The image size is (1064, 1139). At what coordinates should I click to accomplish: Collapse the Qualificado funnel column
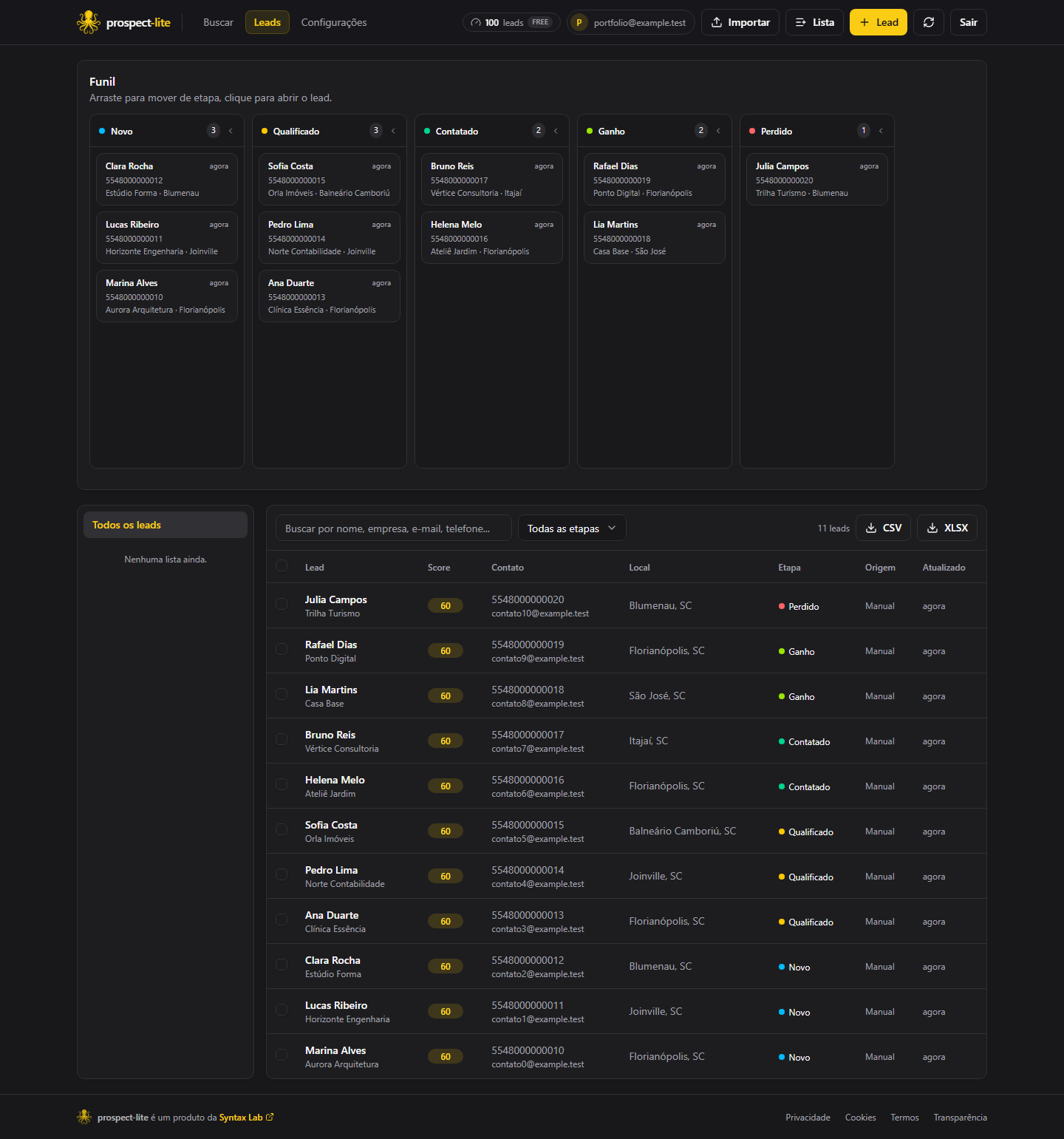[x=393, y=131]
